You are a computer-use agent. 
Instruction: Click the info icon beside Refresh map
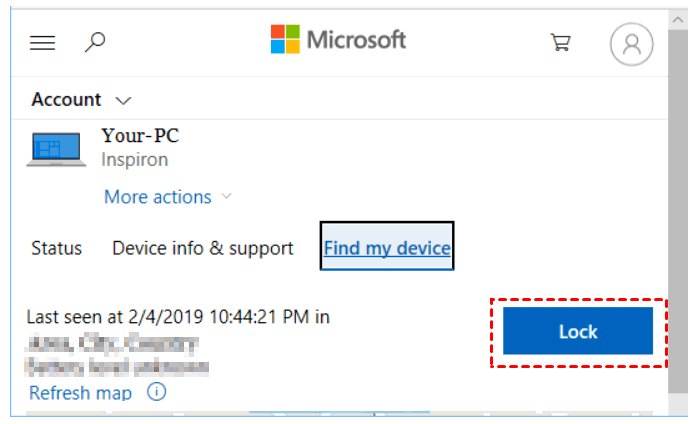pos(156,392)
